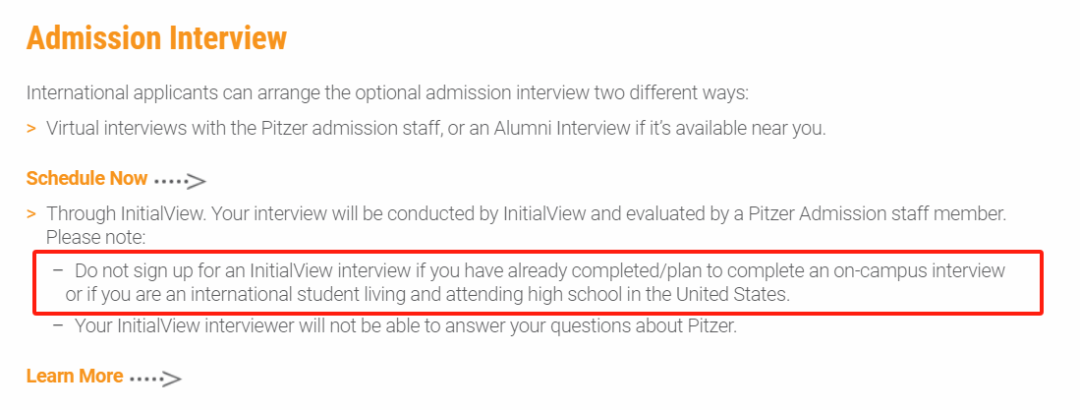Follow the Learn More link

click(74, 376)
